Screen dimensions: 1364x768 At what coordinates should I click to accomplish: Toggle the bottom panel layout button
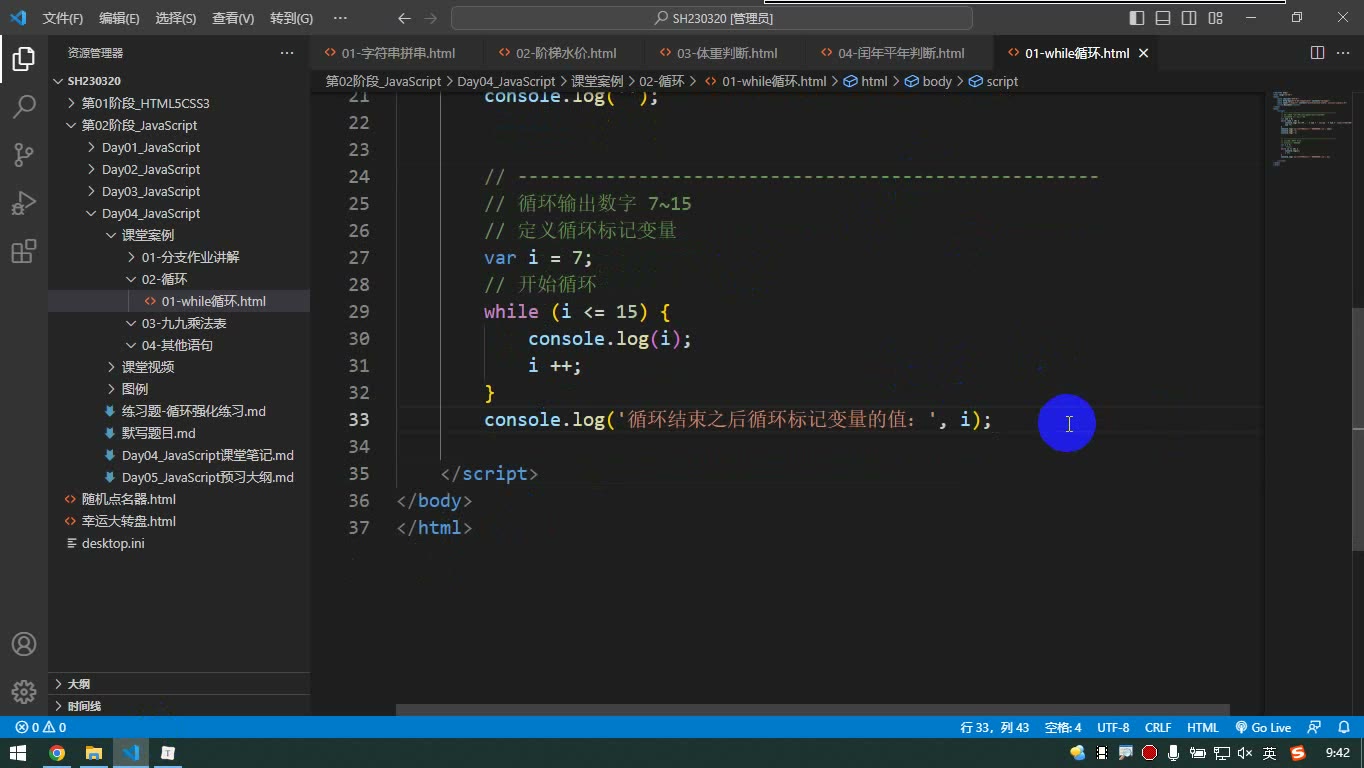pyautogui.click(x=1163, y=18)
